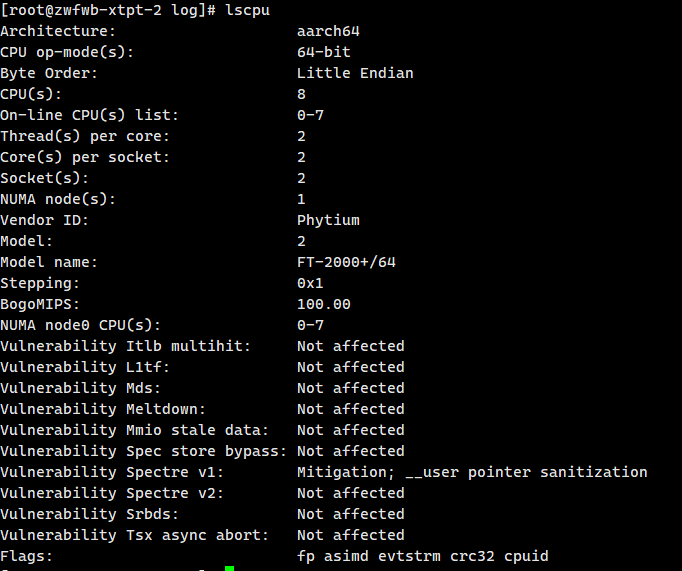This screenshot has width=682, height=571.
Task: Click the Vulnerability Meltdown label
Action: (x=103, y=409)
